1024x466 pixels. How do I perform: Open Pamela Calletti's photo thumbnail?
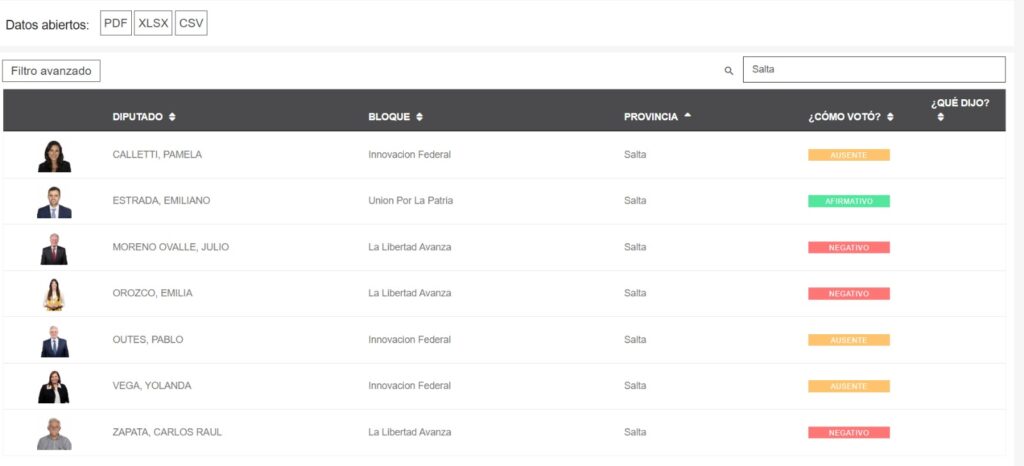[54, 156]
